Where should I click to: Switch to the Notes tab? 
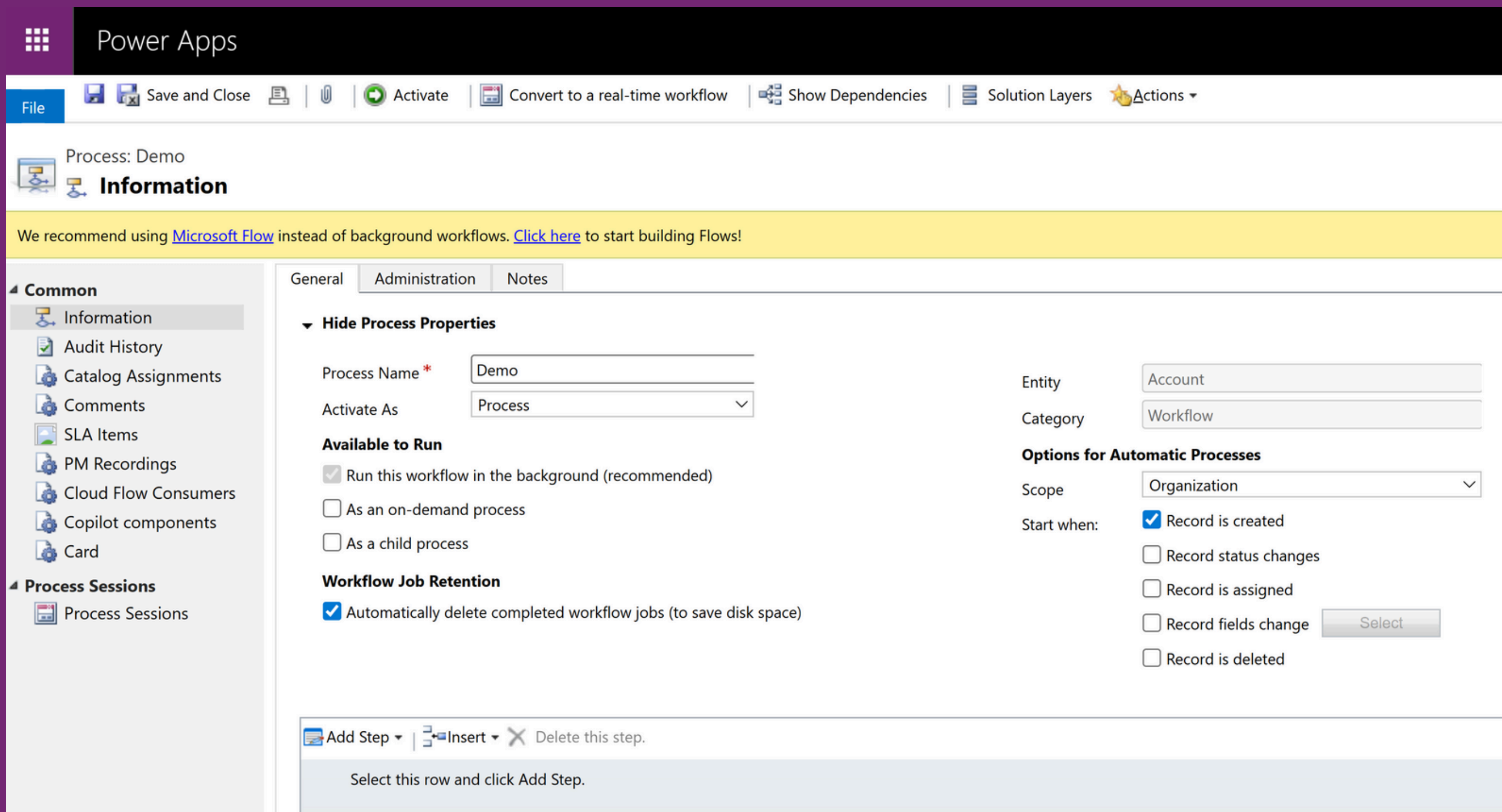click(x=527, y=279)
